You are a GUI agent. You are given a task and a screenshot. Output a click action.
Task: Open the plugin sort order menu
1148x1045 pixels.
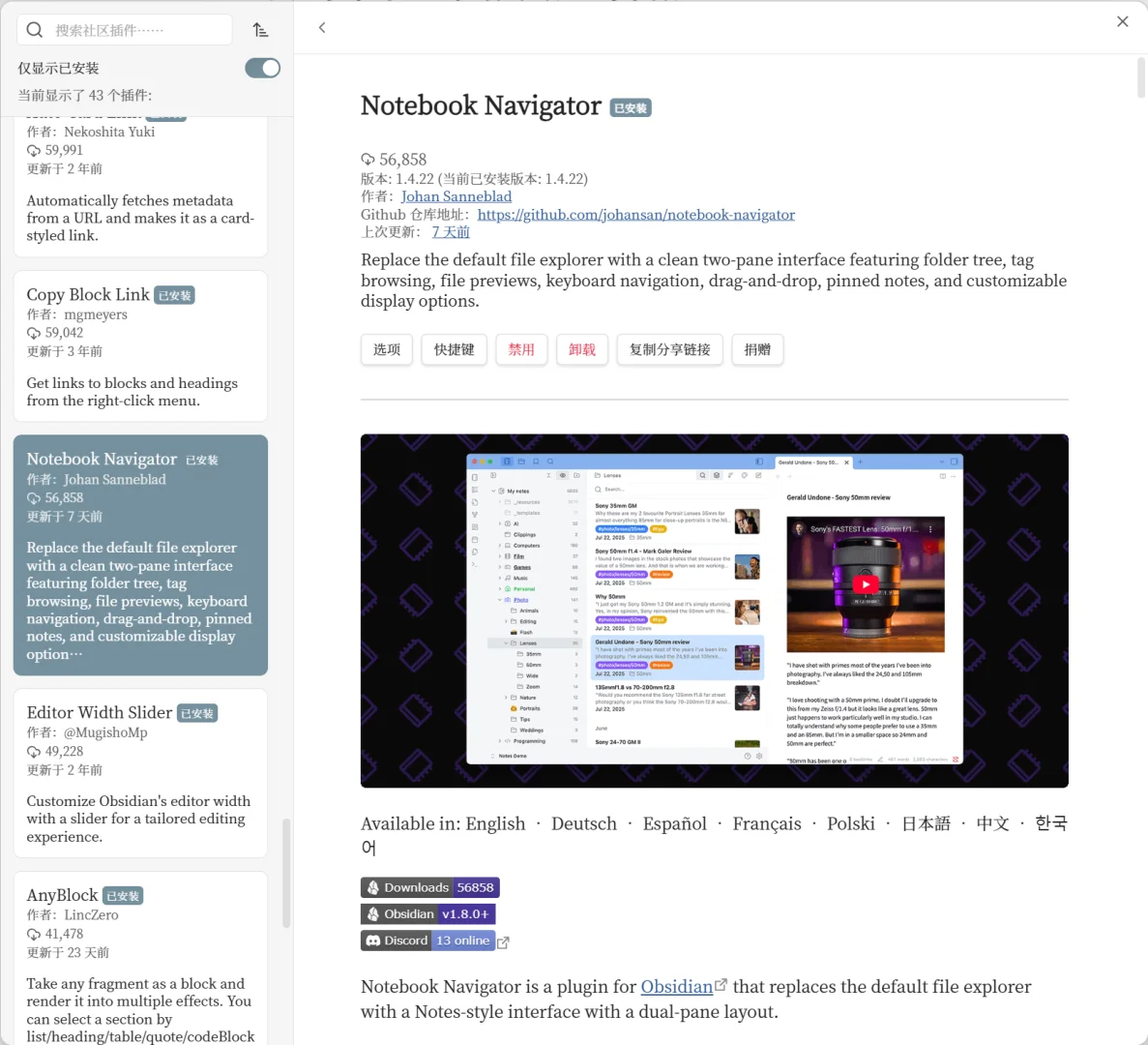tap(260, 30)
